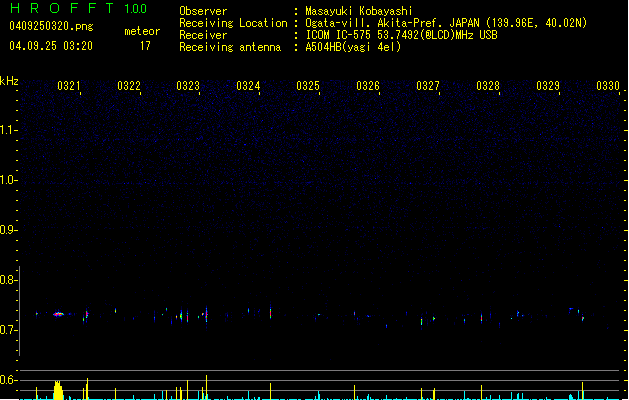Click the 0322 time axis marker
Image resolution: width=629 pixels, height=400 pixels.
129,86
